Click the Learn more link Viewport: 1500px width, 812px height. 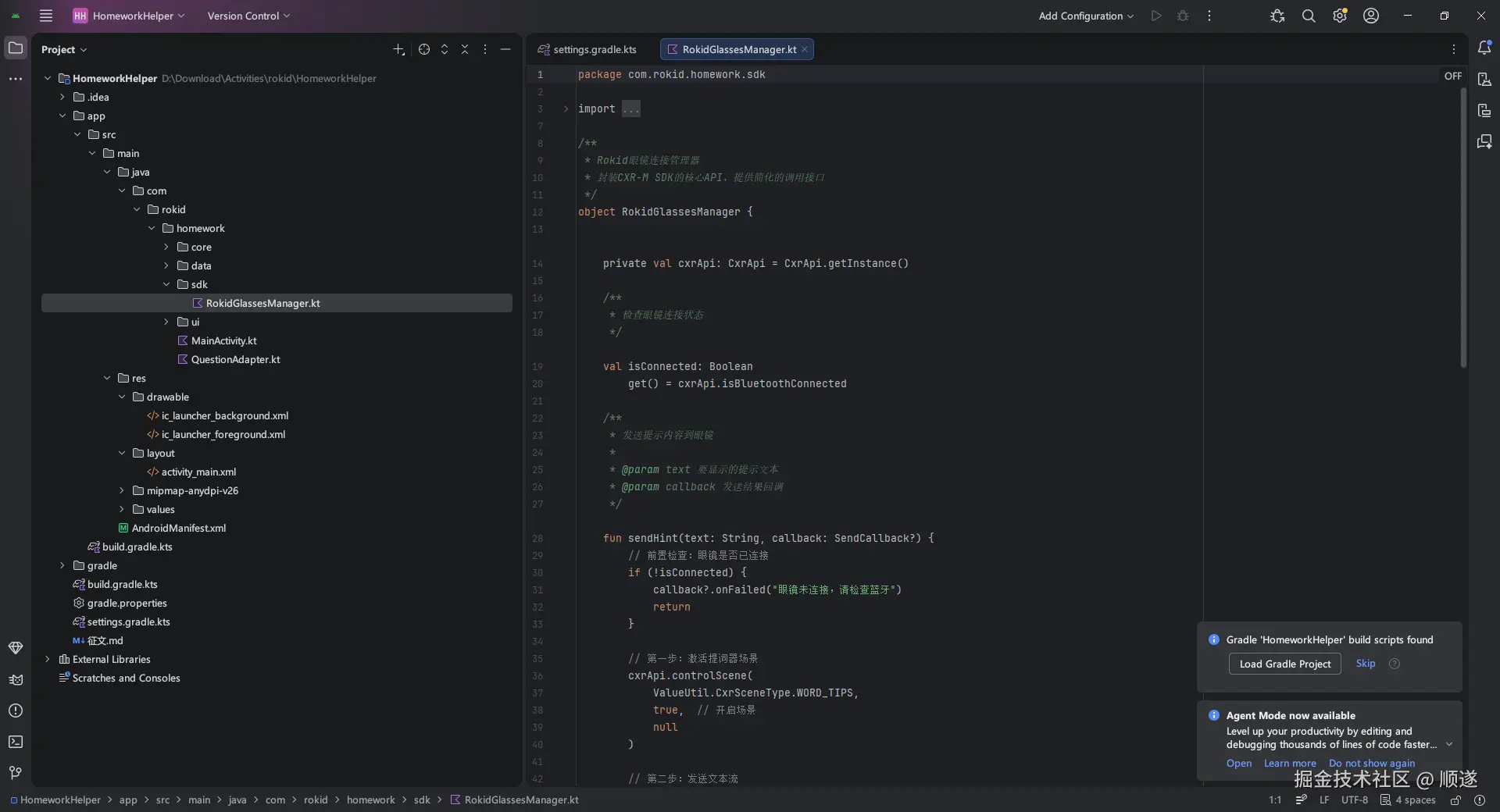[1290, 764]
